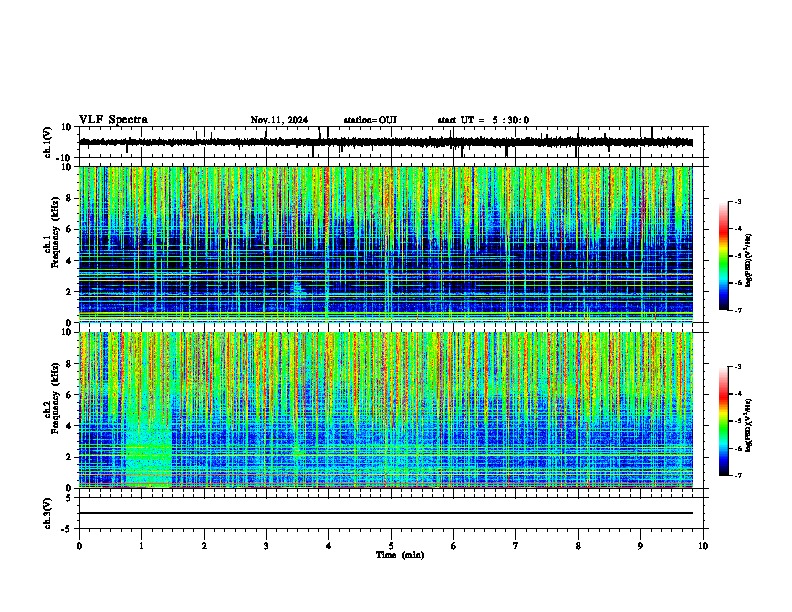Viewport: 792px width, 612px height.
Task: Click time axis tick label '0'
Action: [x=79, y=546]
